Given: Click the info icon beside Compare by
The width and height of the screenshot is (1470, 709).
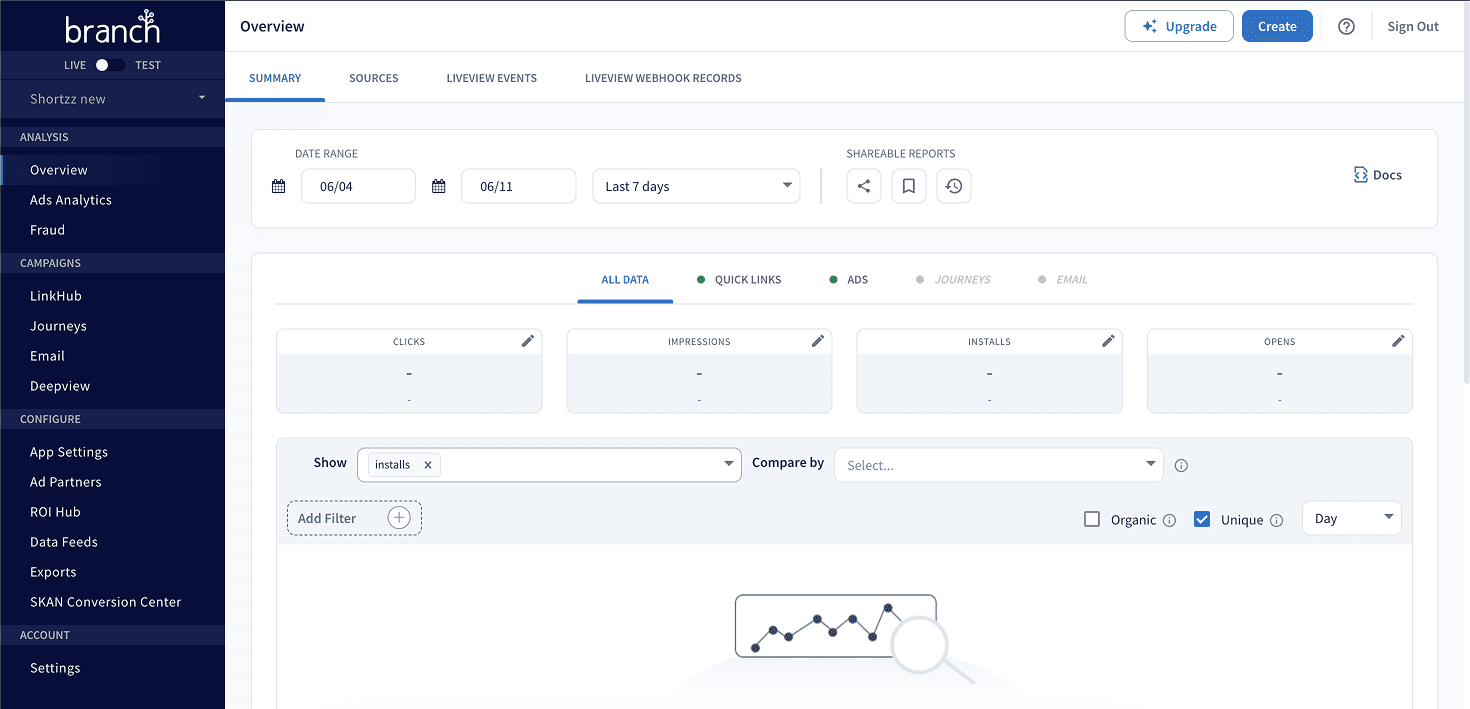Looking at the screenshot, I should click(x=1181, y=465).
